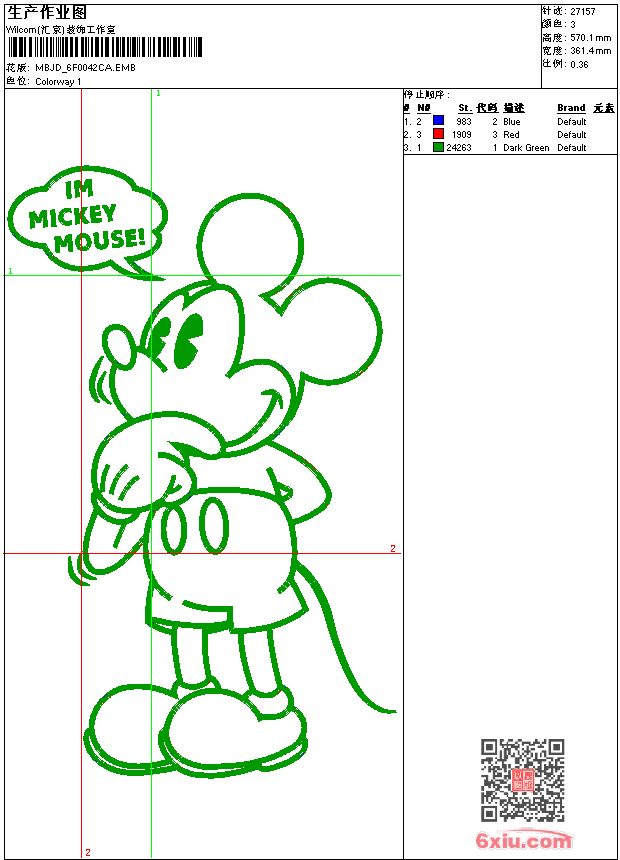Click the QR code image
Image resolution: width=620 pixels, height=860 pixels.
click(x=522, y=780)
